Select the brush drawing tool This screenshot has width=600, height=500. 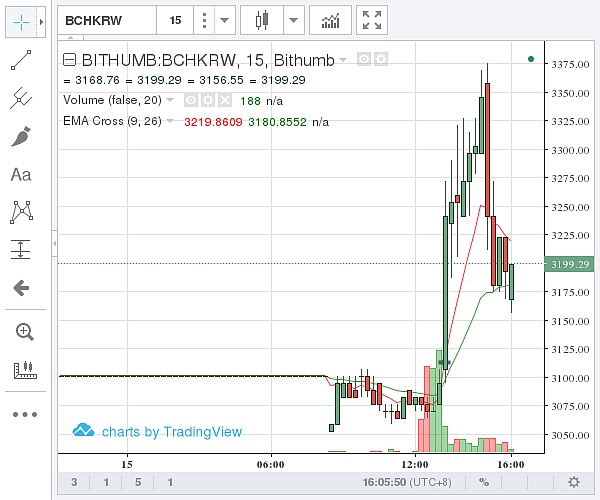(21, 137)
